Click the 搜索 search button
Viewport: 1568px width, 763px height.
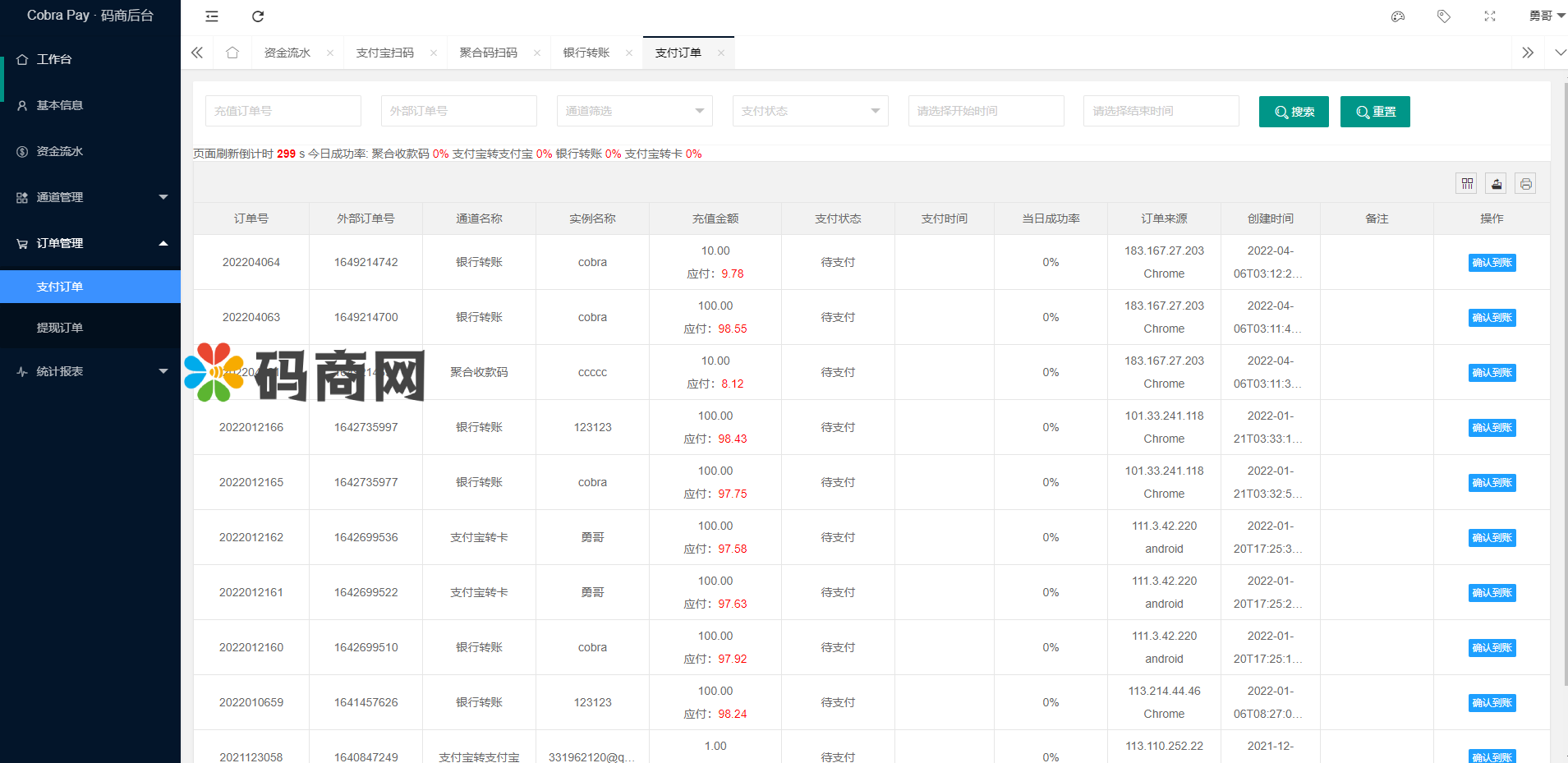pyautogui.click(x=1294, y=112)
